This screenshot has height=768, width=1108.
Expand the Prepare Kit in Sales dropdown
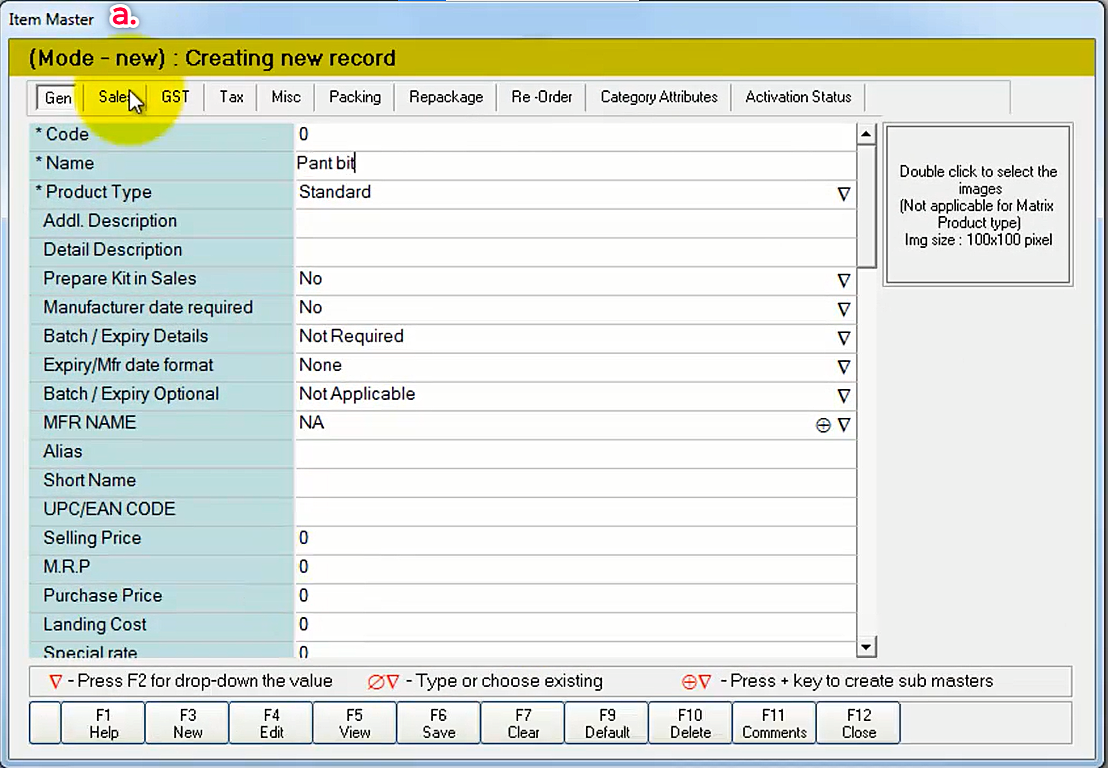(x=844, y=281)
